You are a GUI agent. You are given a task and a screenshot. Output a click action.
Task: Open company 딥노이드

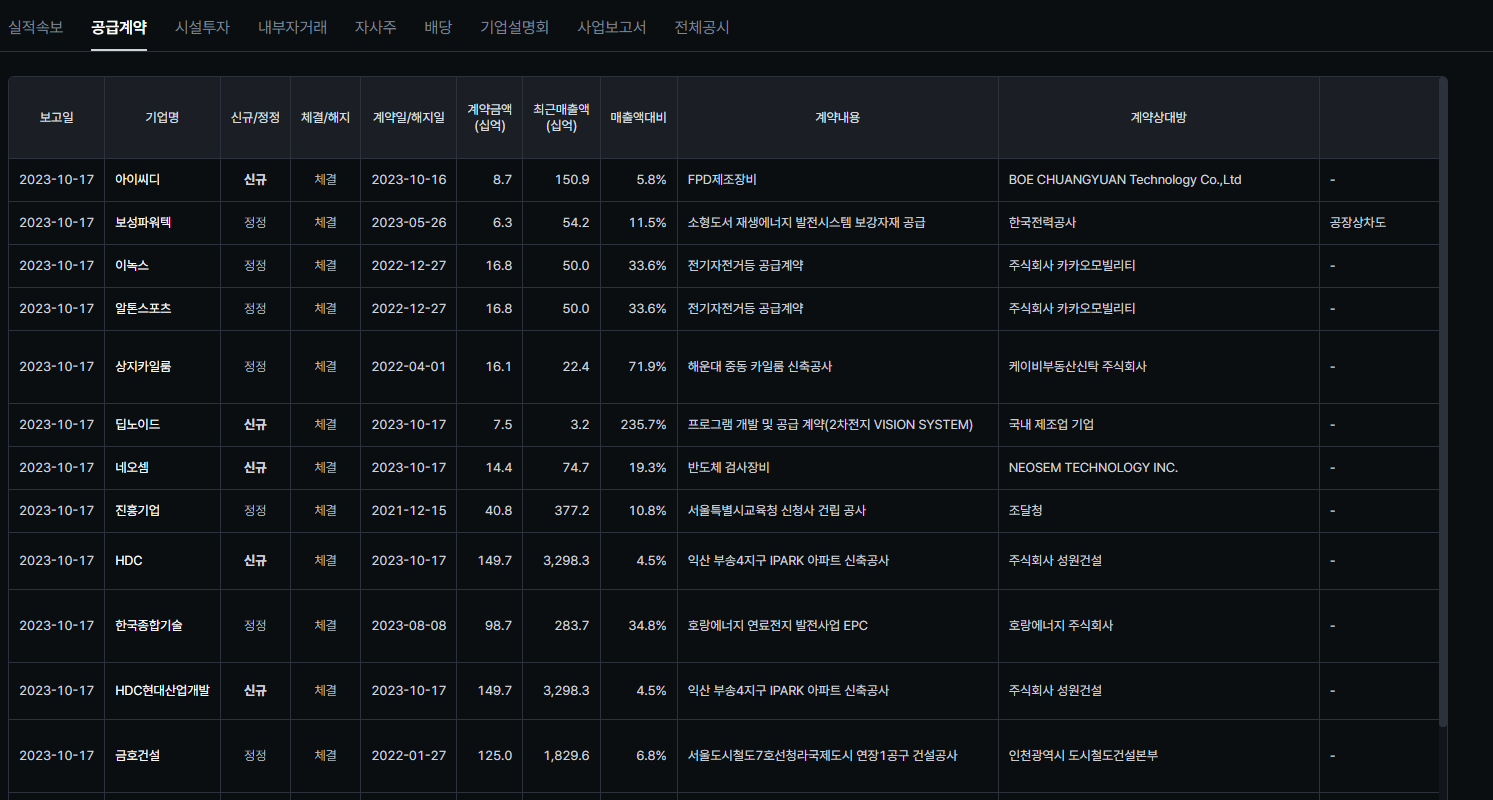(137, 425)
